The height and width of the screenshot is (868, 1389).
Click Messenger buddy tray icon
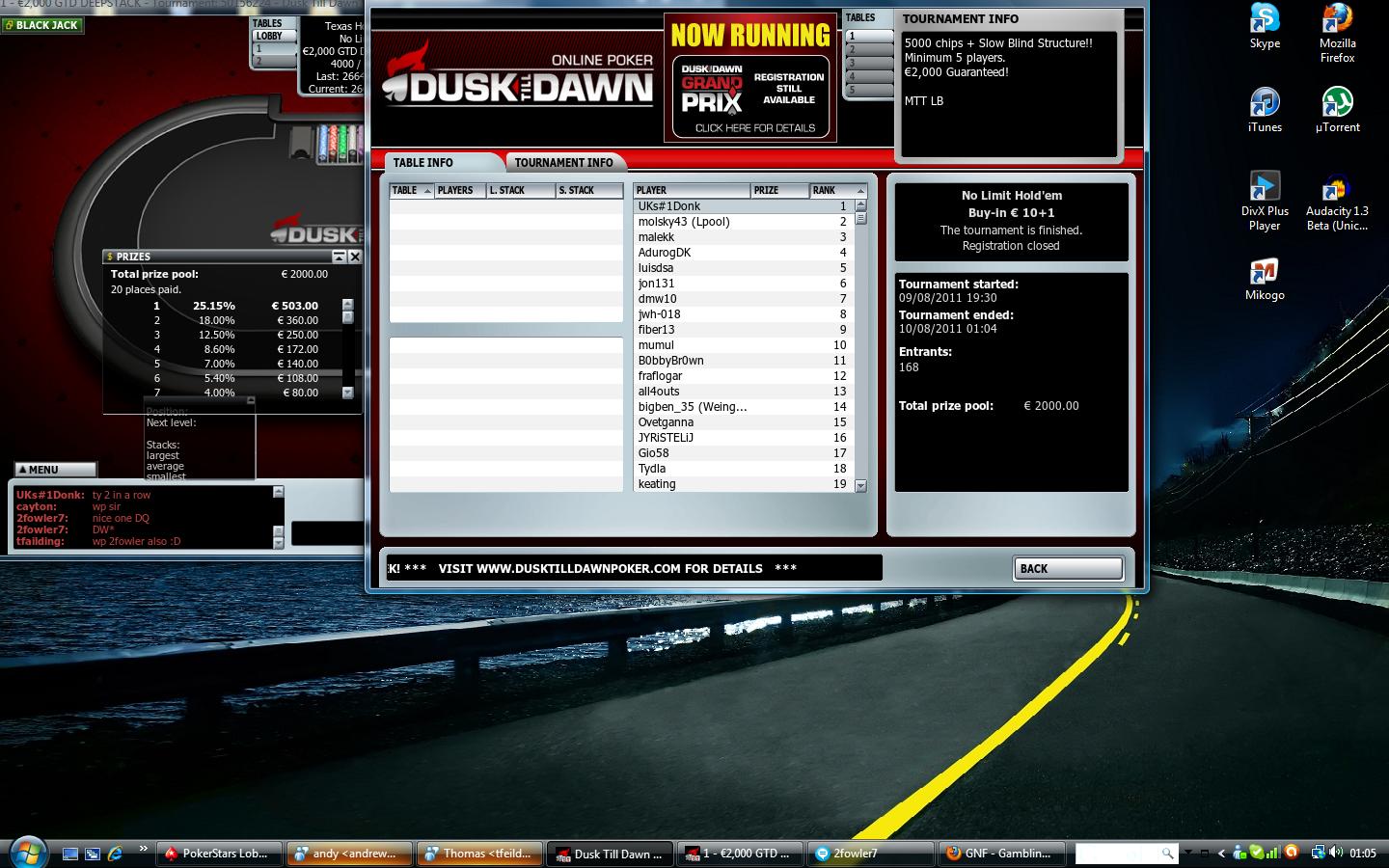coord(1239,853)
